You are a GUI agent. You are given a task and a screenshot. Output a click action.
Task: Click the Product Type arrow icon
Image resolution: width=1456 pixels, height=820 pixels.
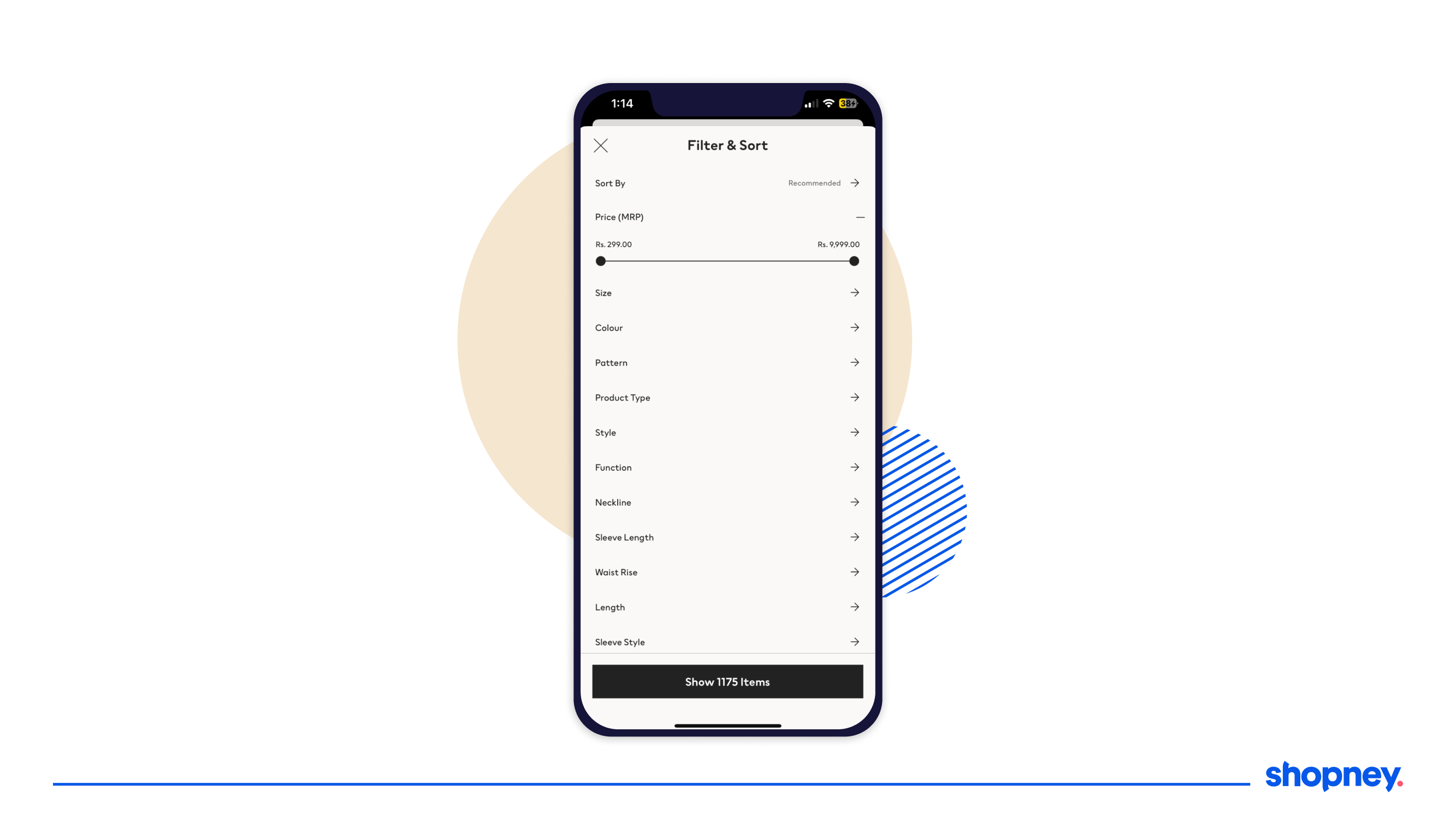tap(855, 397)
